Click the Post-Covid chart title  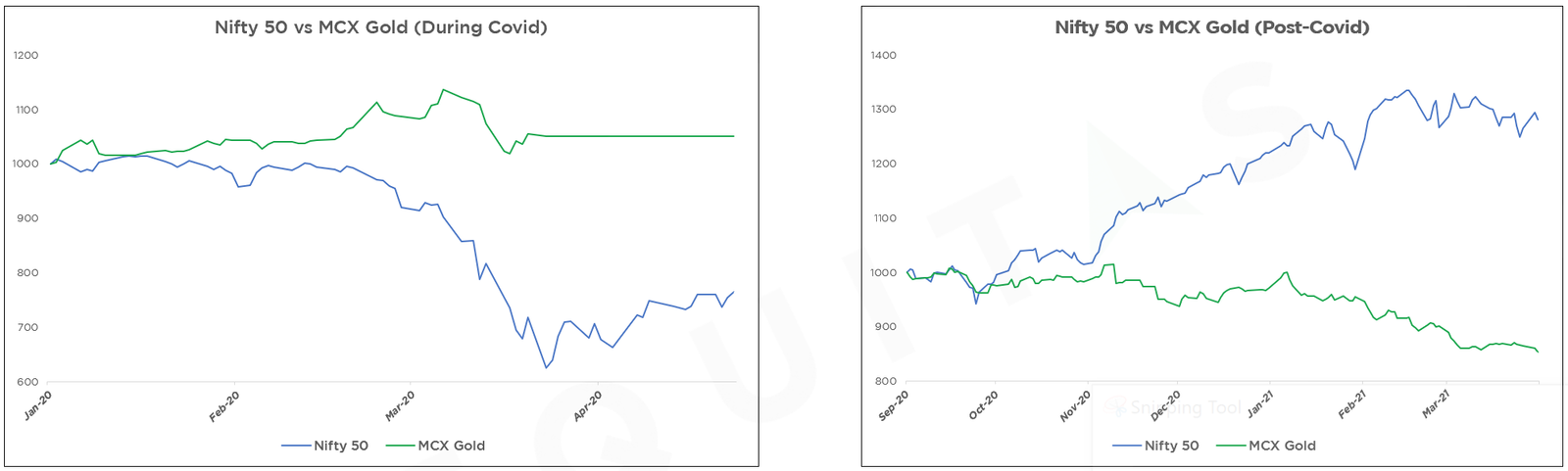(1212, 27)
